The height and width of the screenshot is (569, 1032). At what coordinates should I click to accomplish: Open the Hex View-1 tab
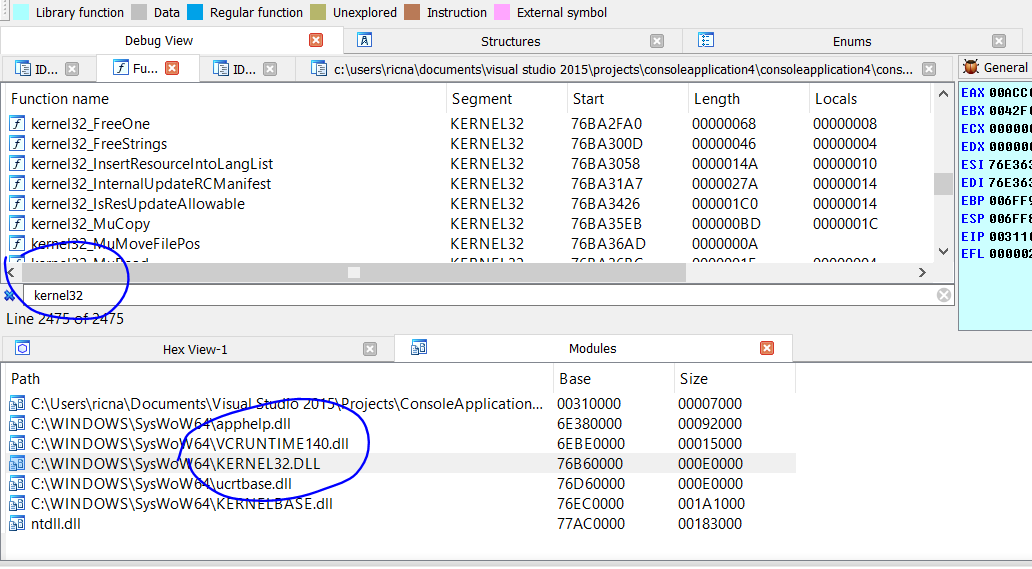tap(195, 349)
